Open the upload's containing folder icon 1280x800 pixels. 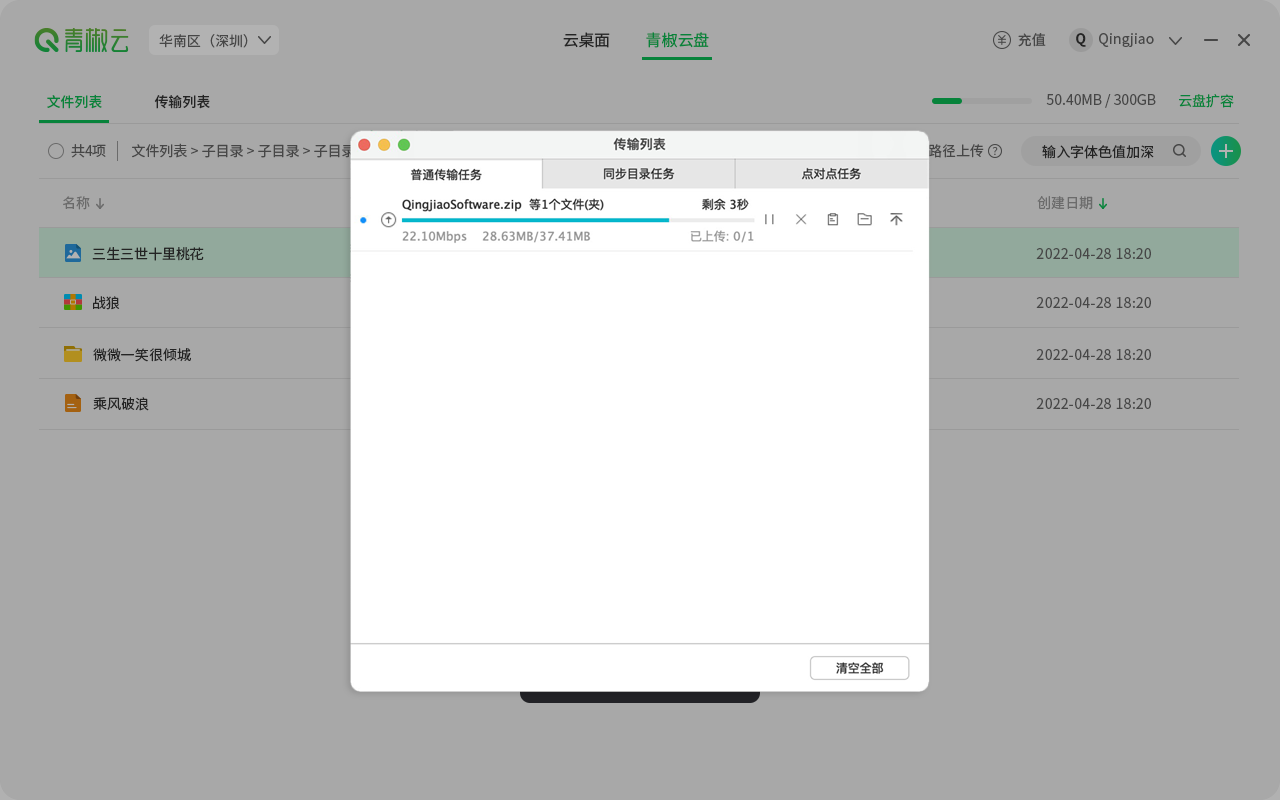[864, 219]
